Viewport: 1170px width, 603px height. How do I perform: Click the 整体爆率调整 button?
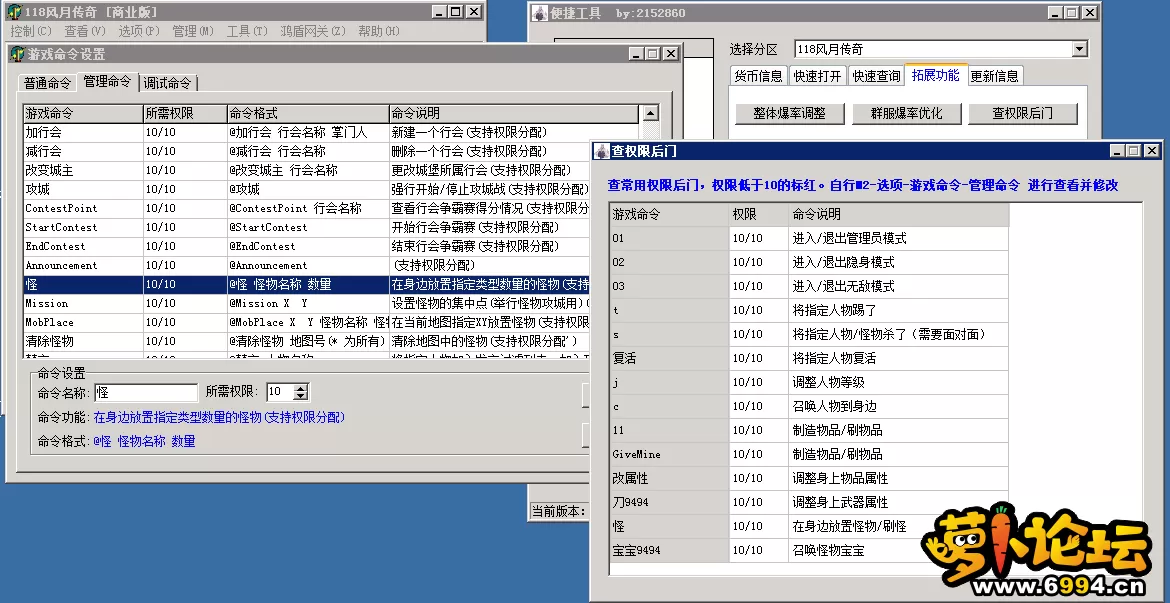789,113
